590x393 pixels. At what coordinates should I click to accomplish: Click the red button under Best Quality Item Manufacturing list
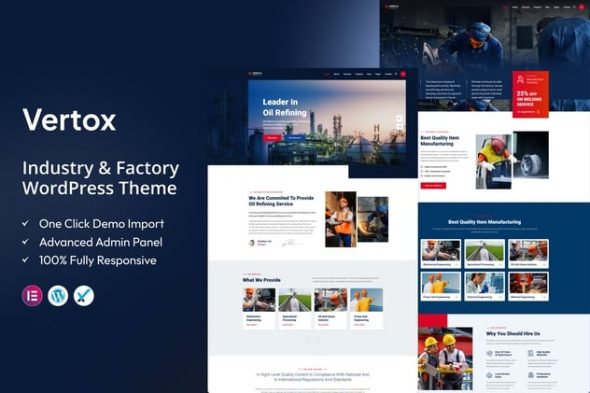(x=433, y=186)
